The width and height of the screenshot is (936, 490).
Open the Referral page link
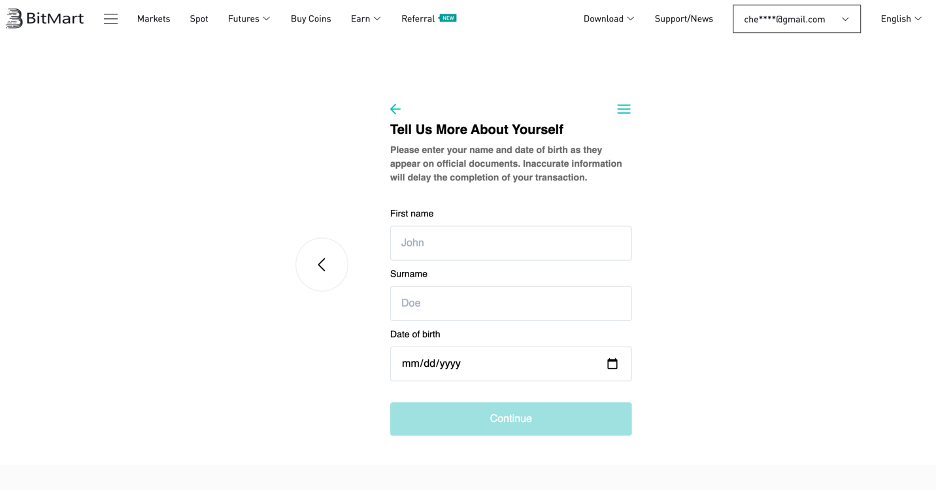click(418, 19)
